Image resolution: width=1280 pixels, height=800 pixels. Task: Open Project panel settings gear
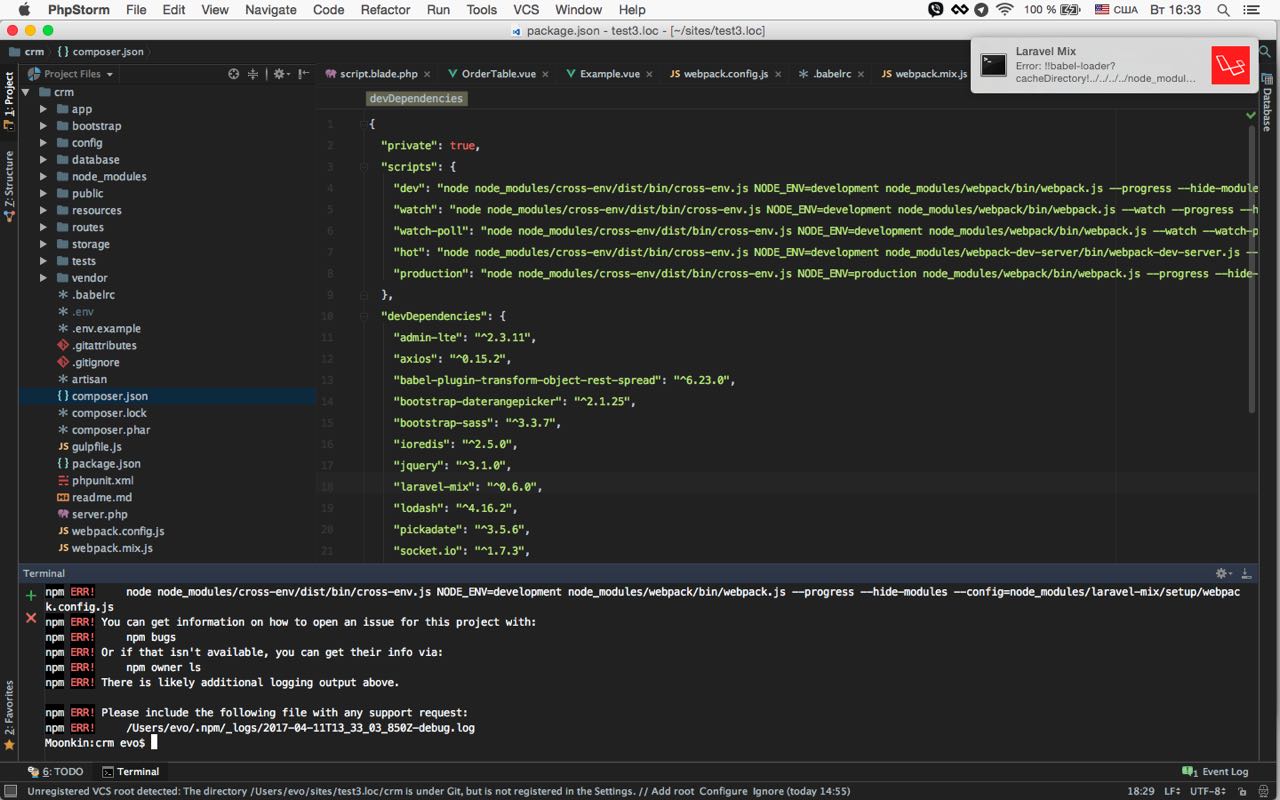click(x=280, y=74)
